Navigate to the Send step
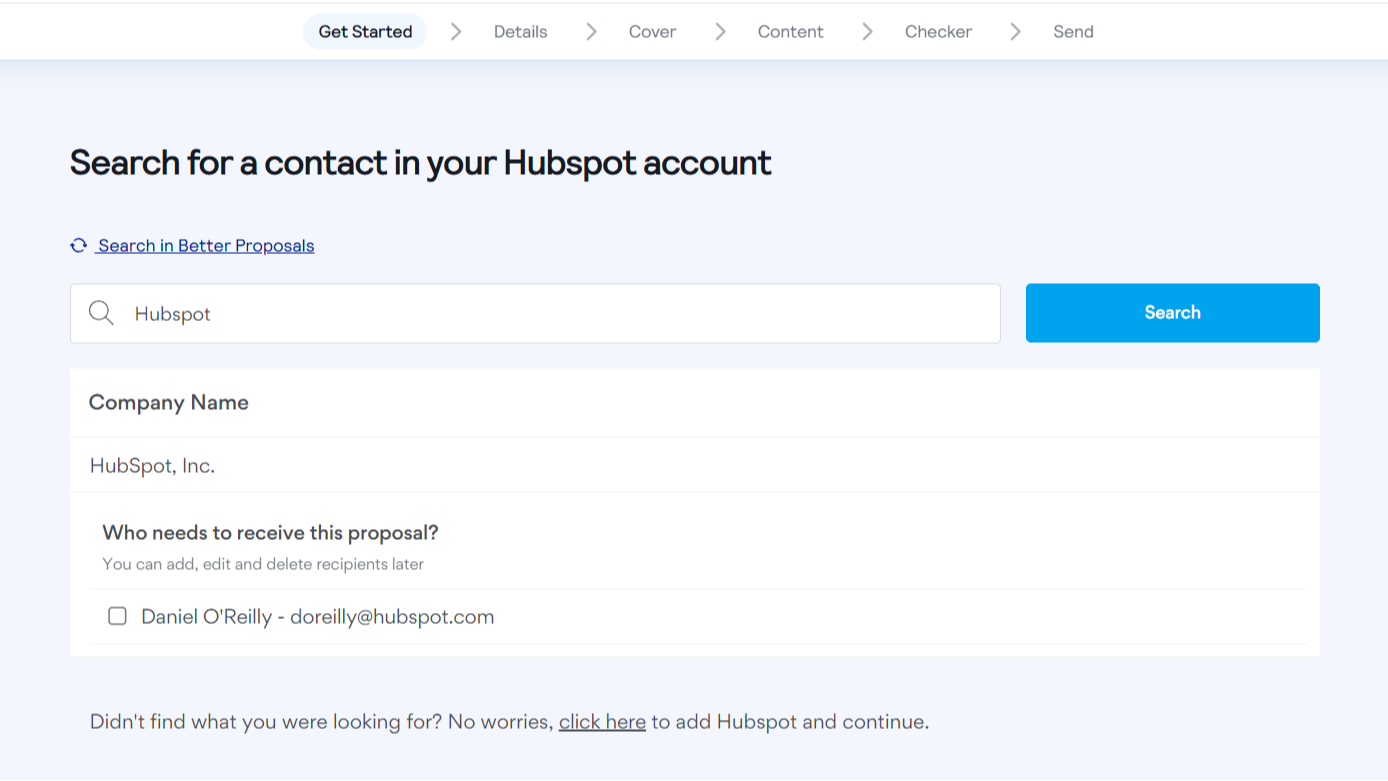The width and height of the screenshot is (1388, 781). point(1073,32)
